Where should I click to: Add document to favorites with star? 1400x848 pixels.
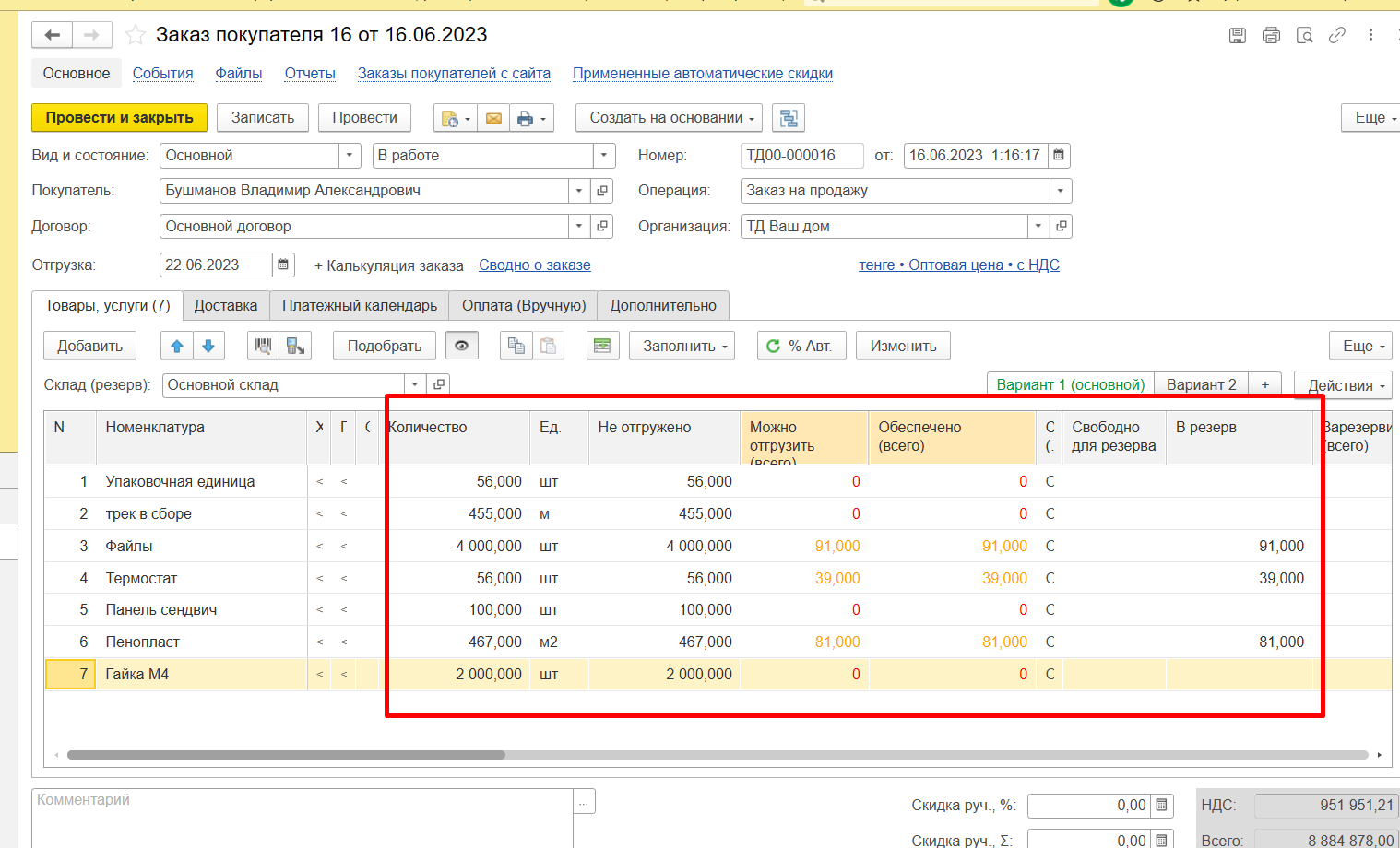point(136,35)
